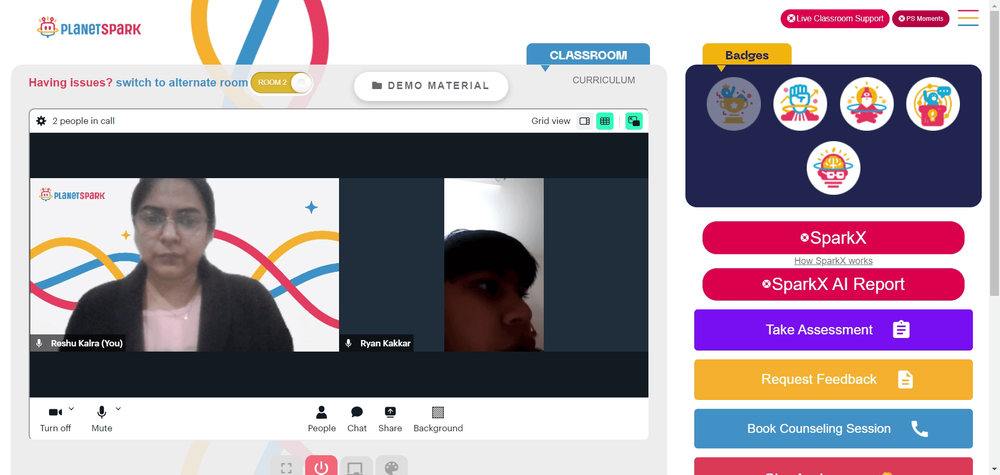Click phone icon on Book Counseling Session
1000x475 pixels.
[x=919, y=429]
